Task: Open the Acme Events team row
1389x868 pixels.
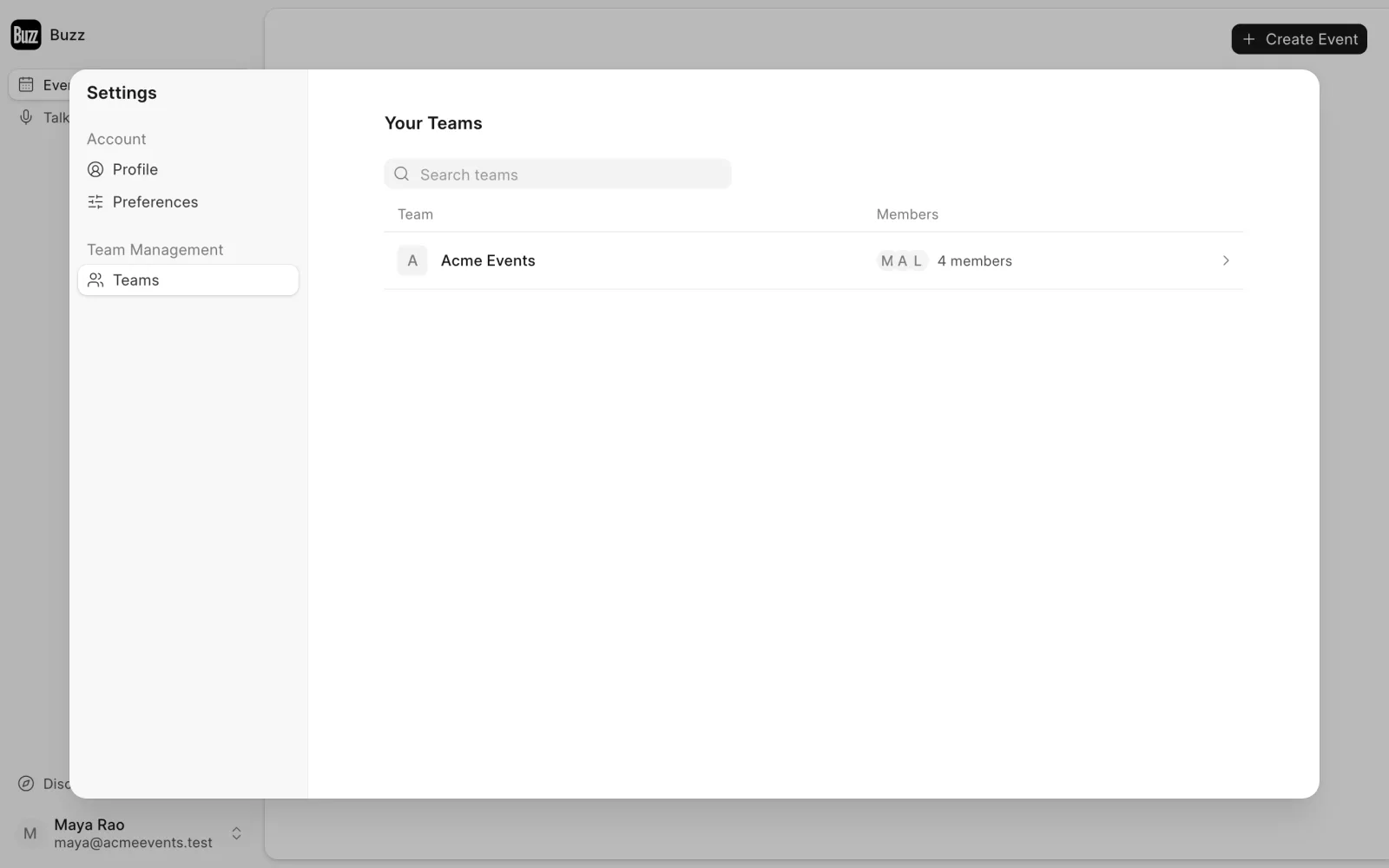Action: point(813,260)
